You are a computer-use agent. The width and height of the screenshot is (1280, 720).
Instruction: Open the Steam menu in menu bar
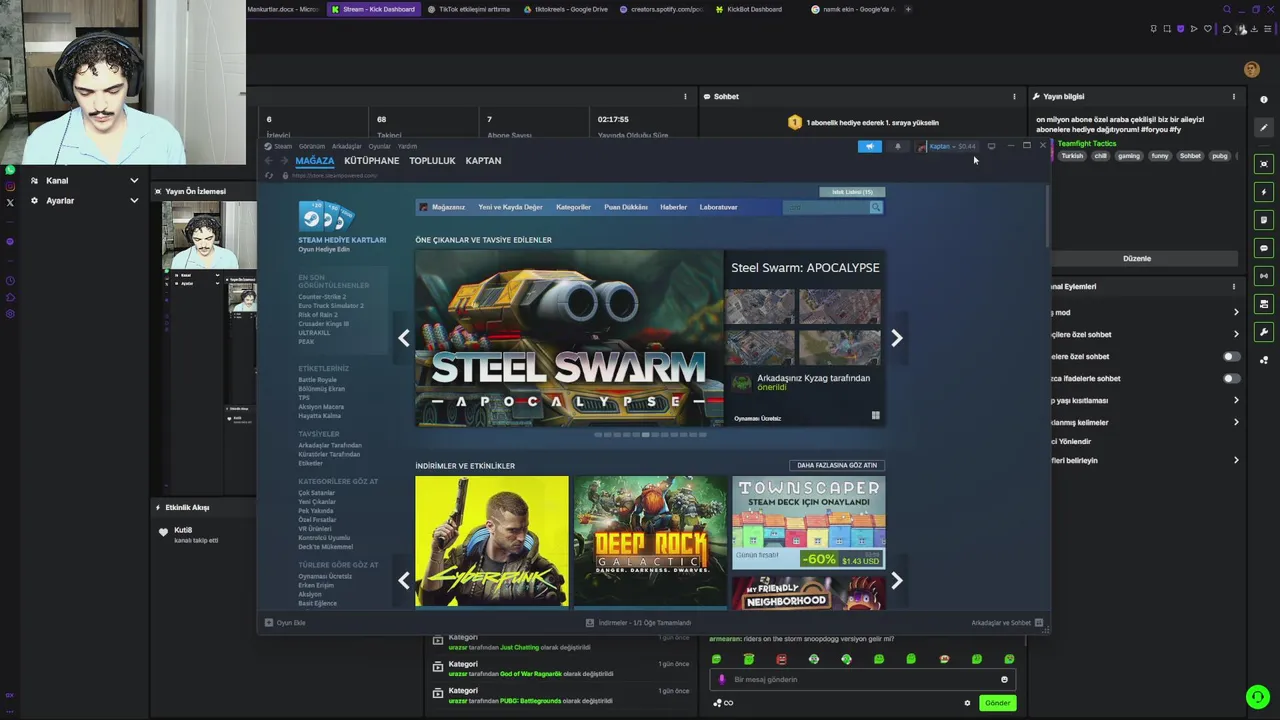(283, 146)
